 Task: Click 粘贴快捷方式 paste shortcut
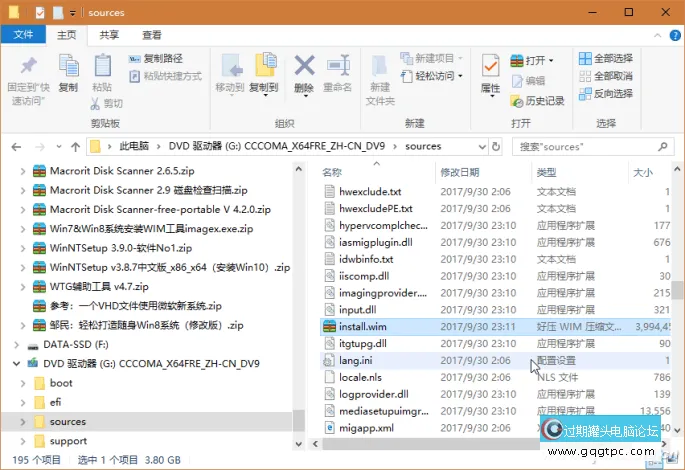(166, 76)
